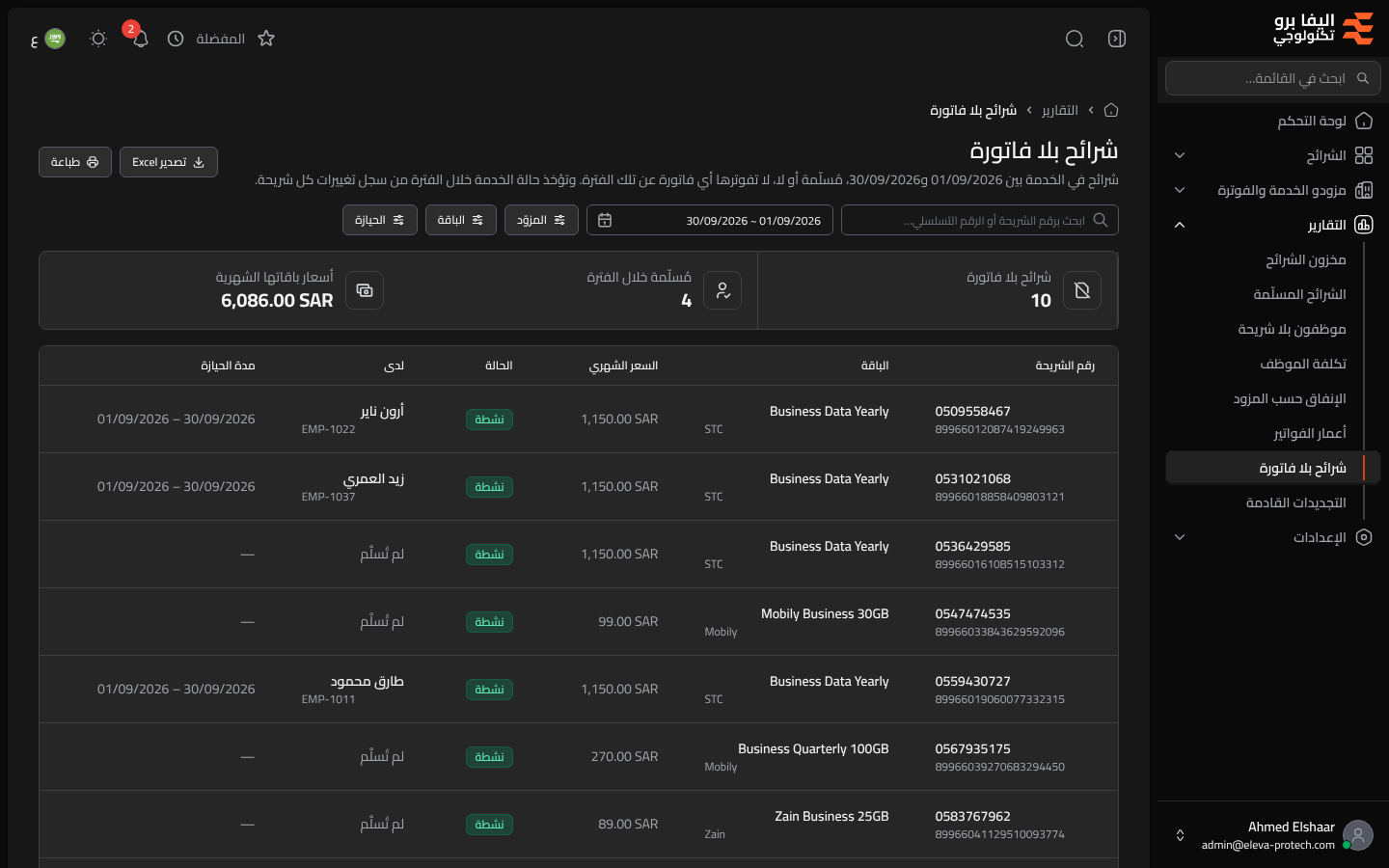Switch language using the ع button
The image size is (1389, 868).
coord(47,39)
